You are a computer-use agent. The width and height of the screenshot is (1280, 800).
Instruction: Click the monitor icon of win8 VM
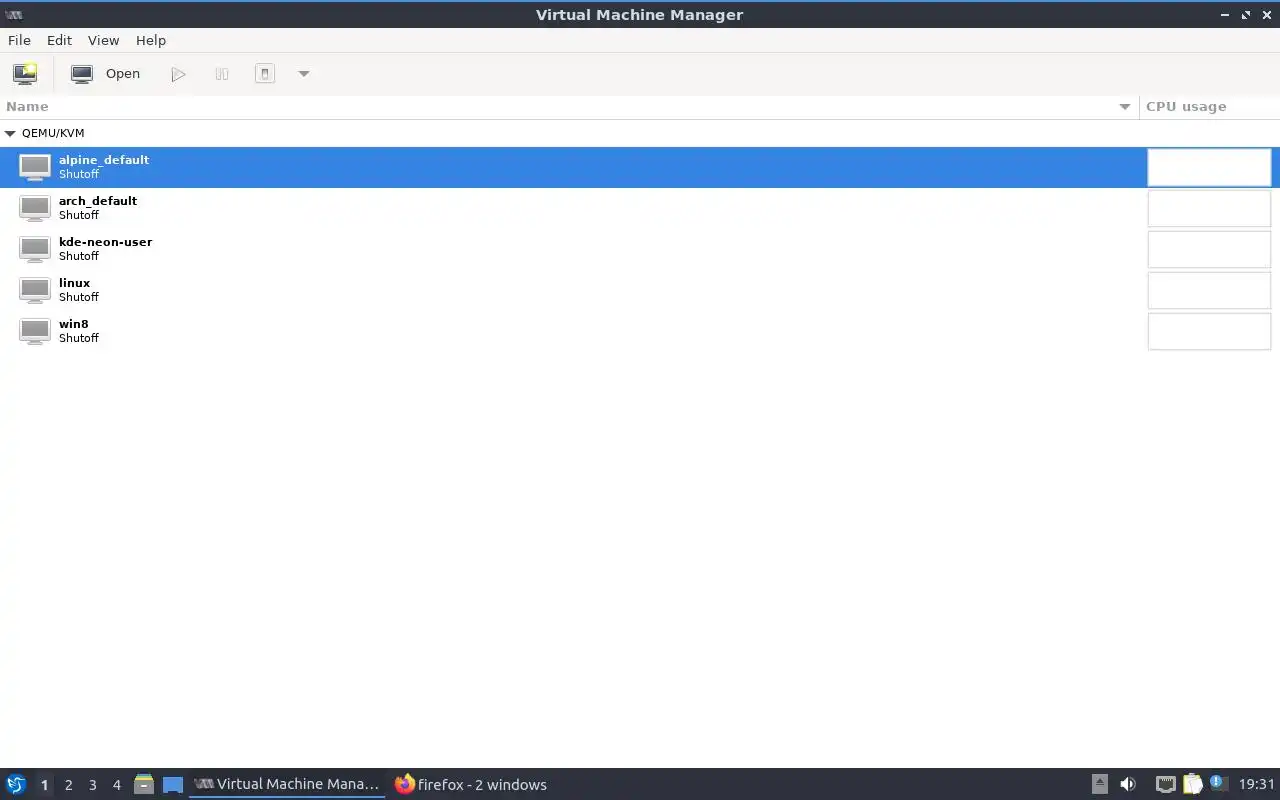coord(35,331)
